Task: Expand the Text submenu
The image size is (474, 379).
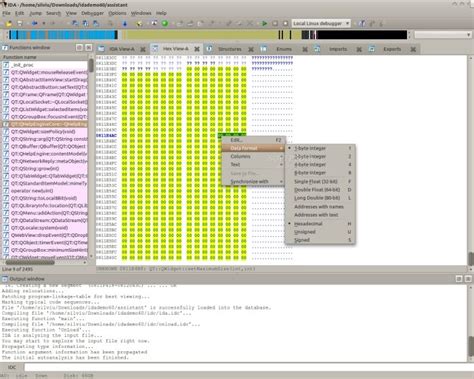Action: pyautogui.click(x=253, y=165)
